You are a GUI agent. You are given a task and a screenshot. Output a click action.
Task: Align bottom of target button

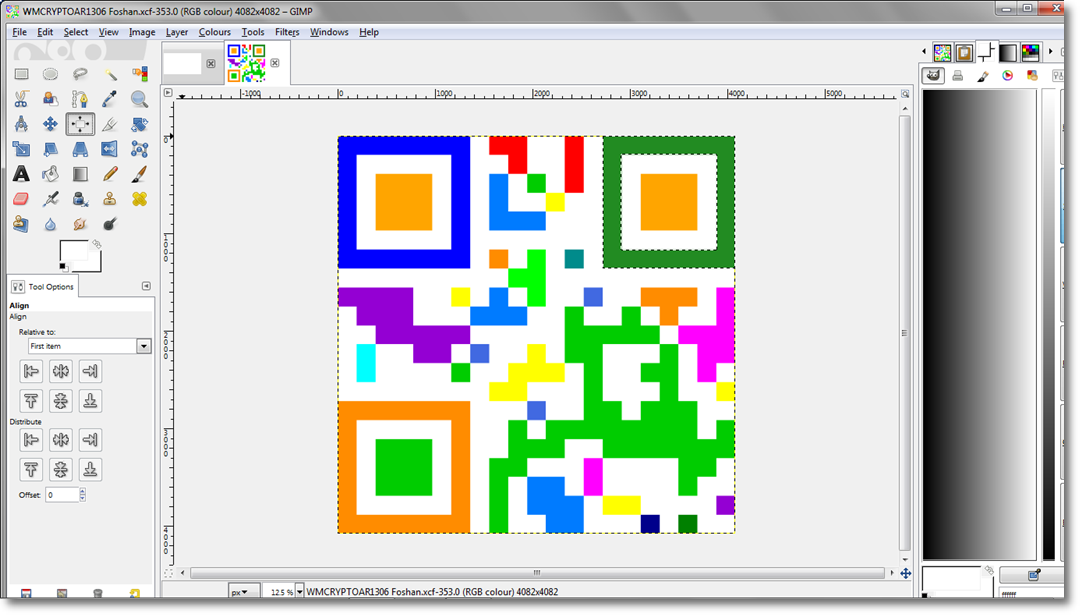click(90, 401)
